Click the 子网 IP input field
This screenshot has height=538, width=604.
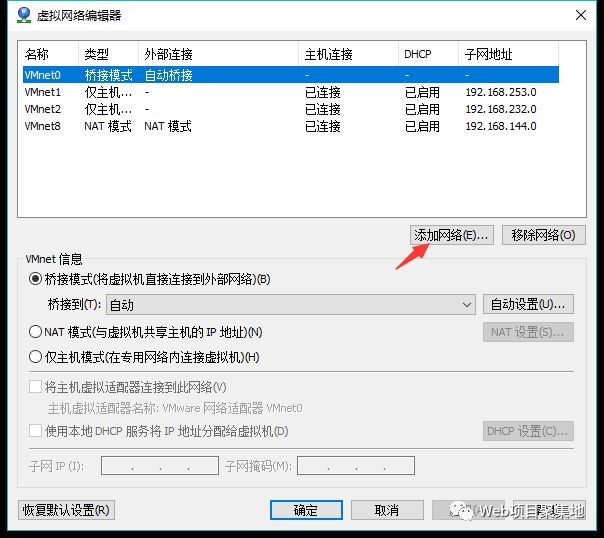tap(160, 466)
